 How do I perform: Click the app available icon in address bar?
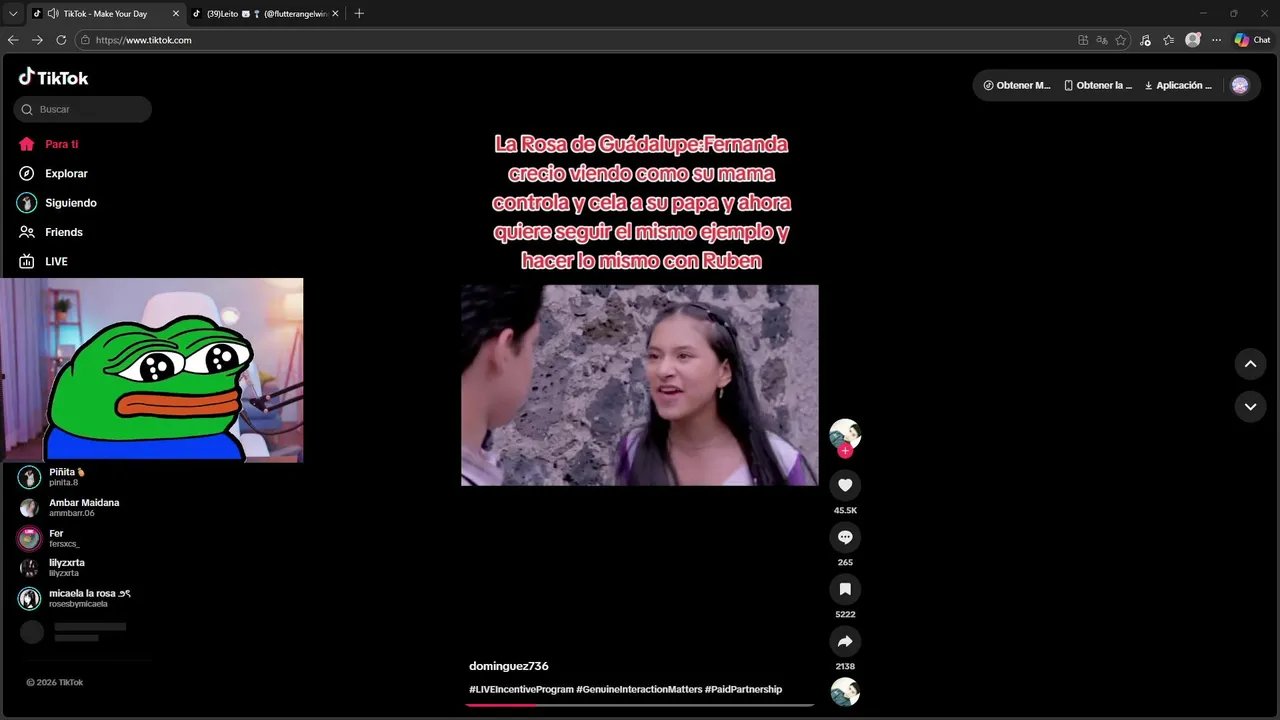pos(1083,40)
